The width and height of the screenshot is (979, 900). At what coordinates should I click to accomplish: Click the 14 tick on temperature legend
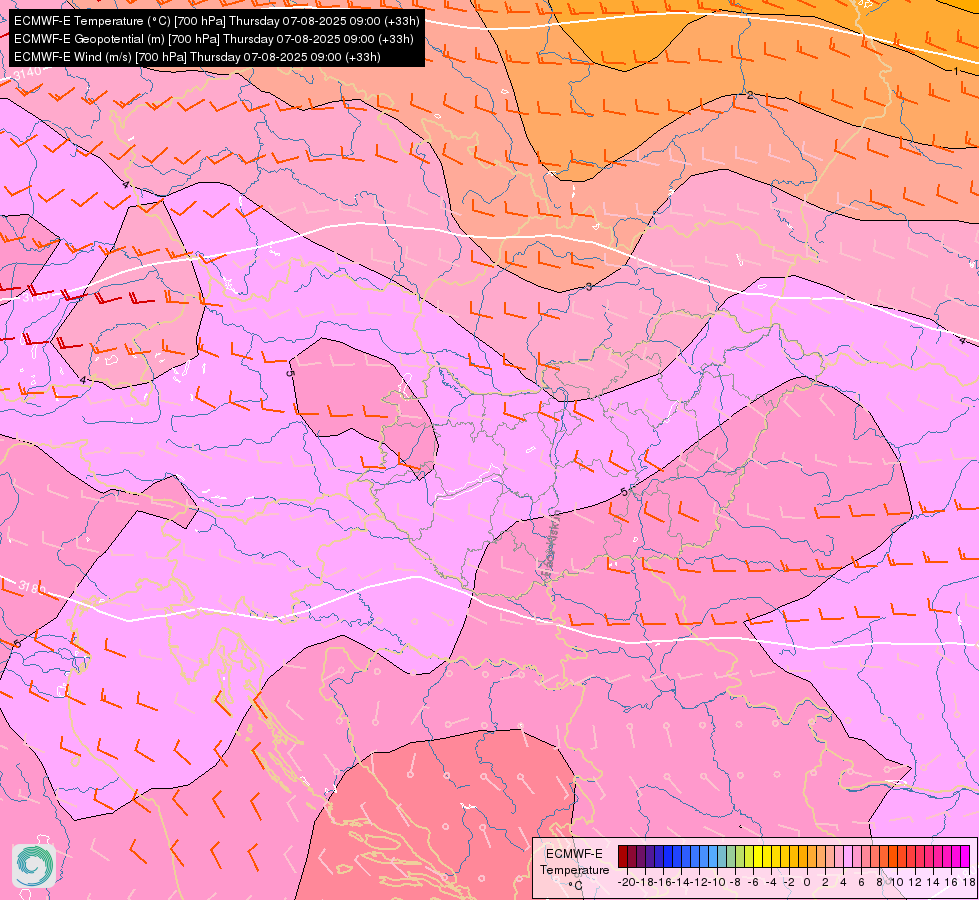pyautogui.click(x=933, y=882)
